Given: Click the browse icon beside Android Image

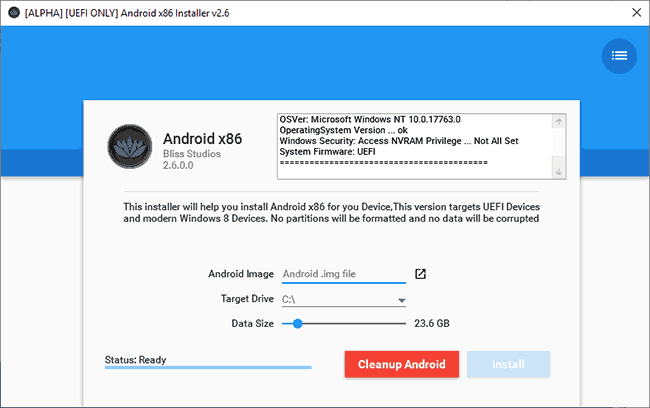Looking at the screenshot, I should tap(420, 274).
